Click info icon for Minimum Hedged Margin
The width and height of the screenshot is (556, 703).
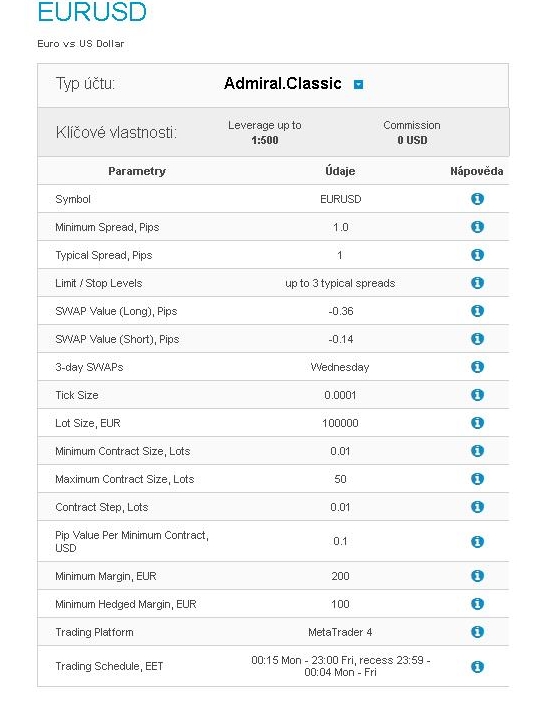[477, 604]
